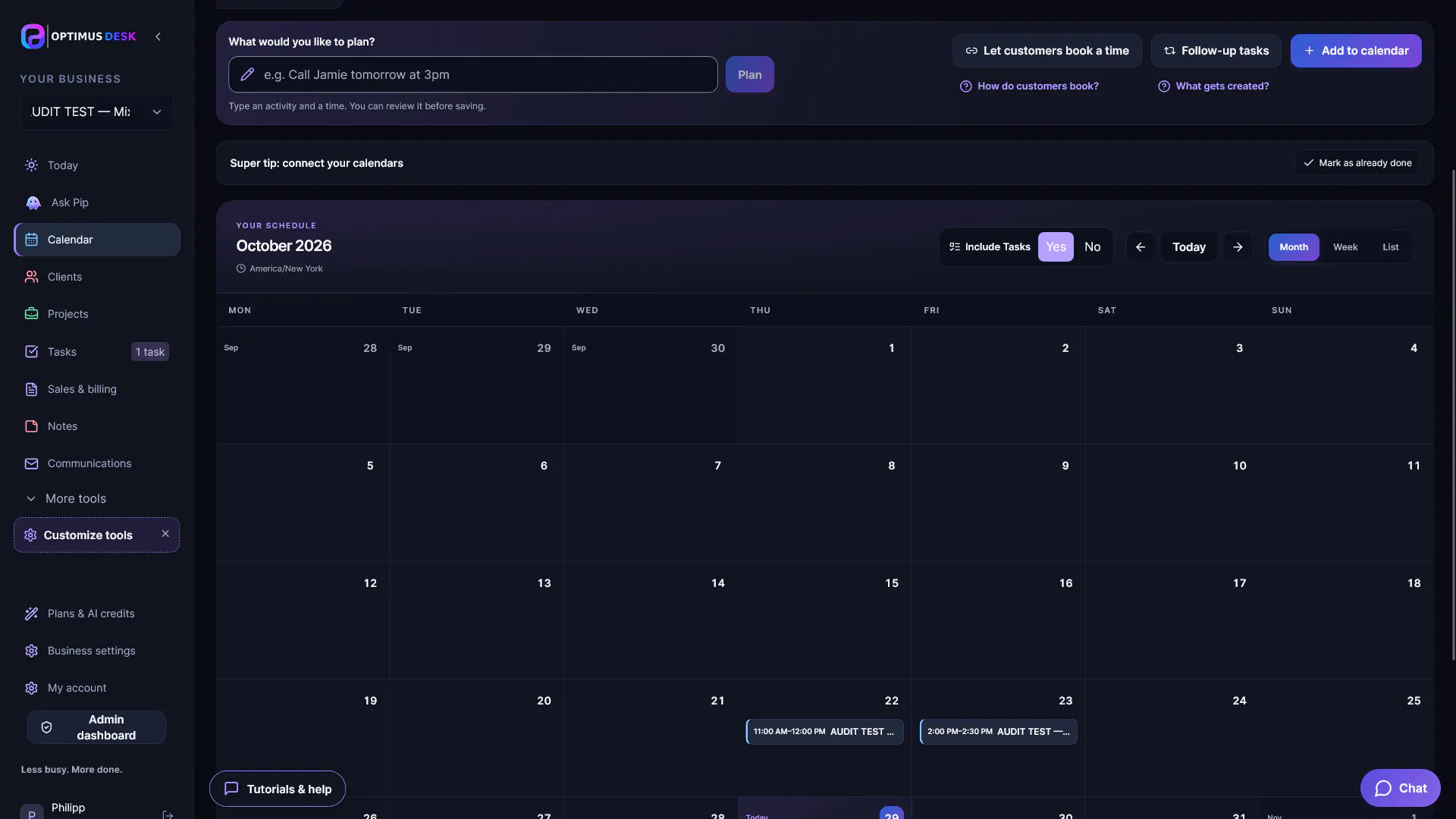Click the My account gear icon
This screenshot has height=819, width=1456.
point(31,688)
